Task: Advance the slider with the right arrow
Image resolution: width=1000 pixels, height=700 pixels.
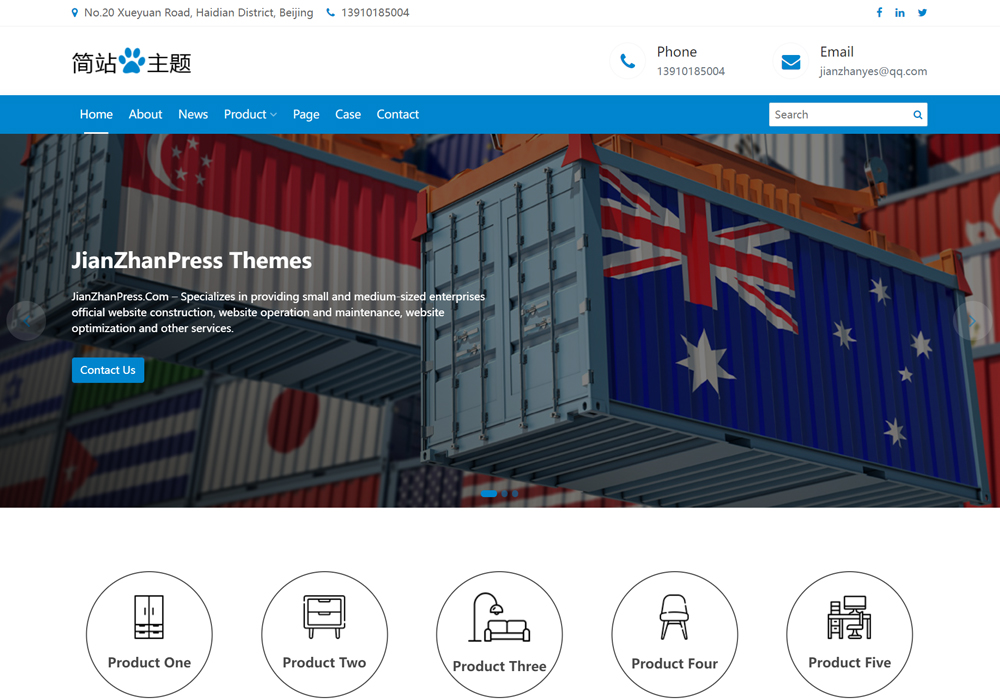Action: click(971, 321)
